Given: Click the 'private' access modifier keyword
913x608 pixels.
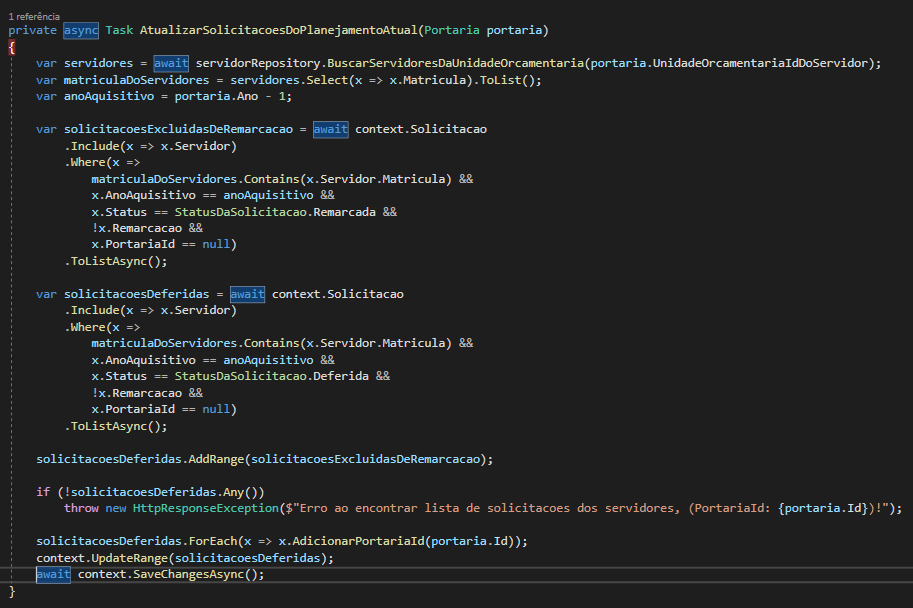Looking at the screenshot, I should [x=32, y=30].
